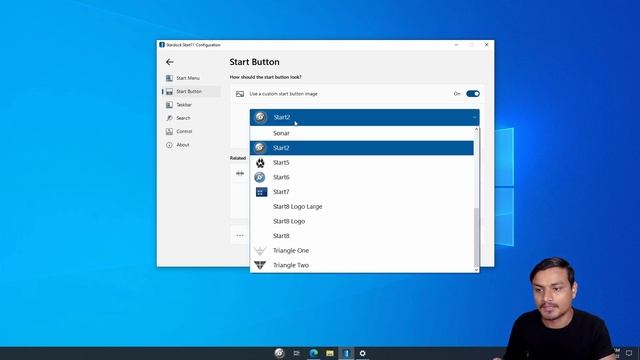Open the Taskbar settings page
640x360 pixels.
point(184,105)
